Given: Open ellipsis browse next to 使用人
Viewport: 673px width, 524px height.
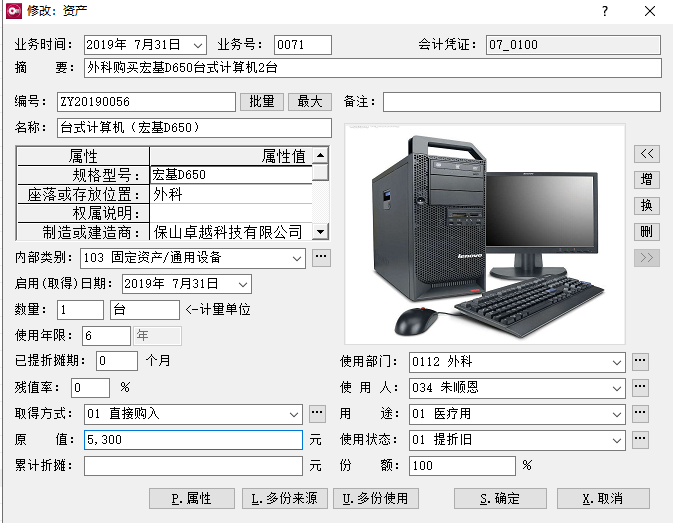Looking at the screenshot, I should tap(641, 387).
